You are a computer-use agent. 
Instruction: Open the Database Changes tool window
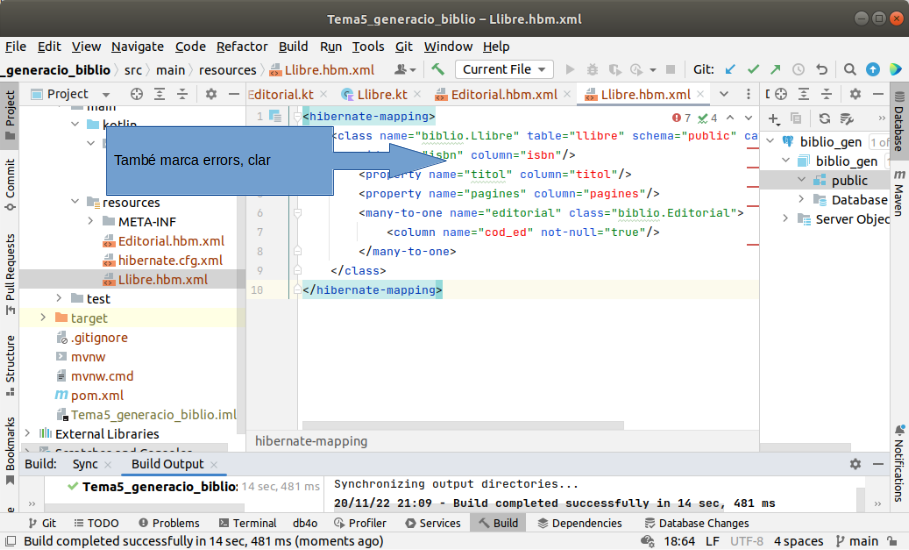[697, 523]
